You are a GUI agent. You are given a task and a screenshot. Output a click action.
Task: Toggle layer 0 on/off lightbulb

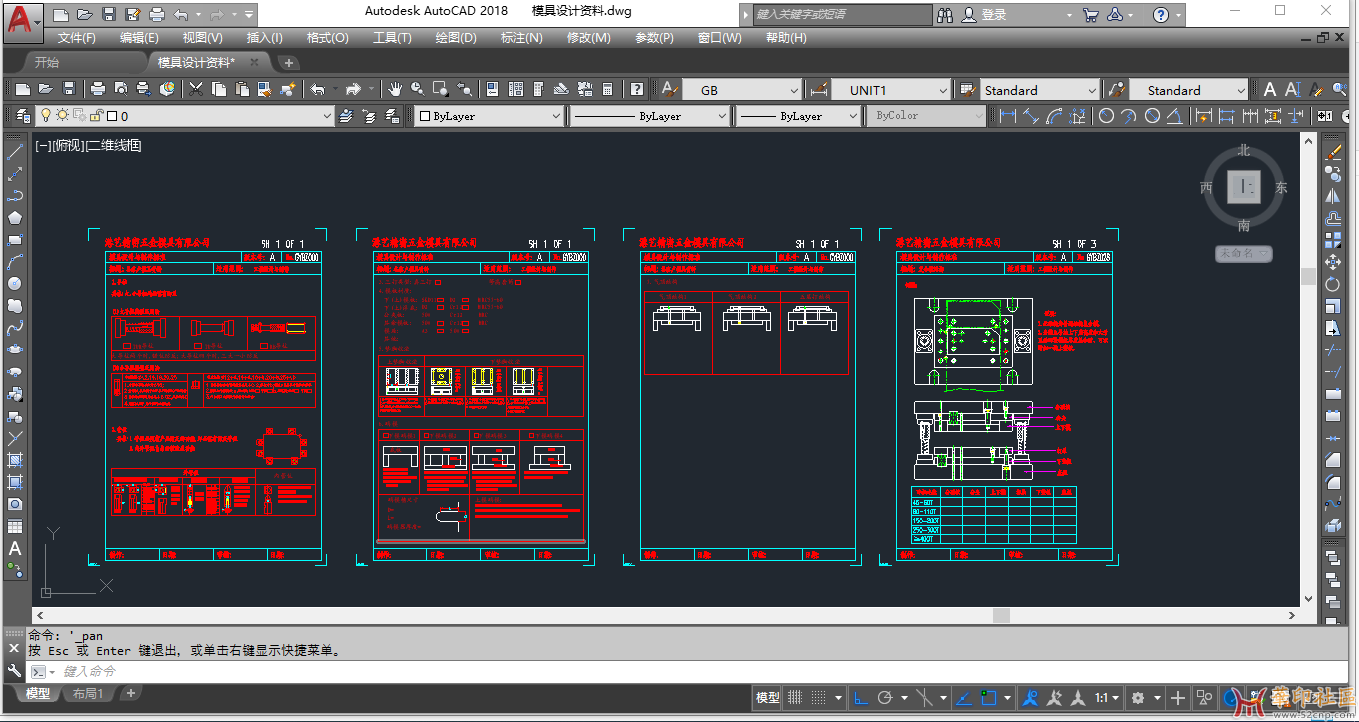click(47, 116)
